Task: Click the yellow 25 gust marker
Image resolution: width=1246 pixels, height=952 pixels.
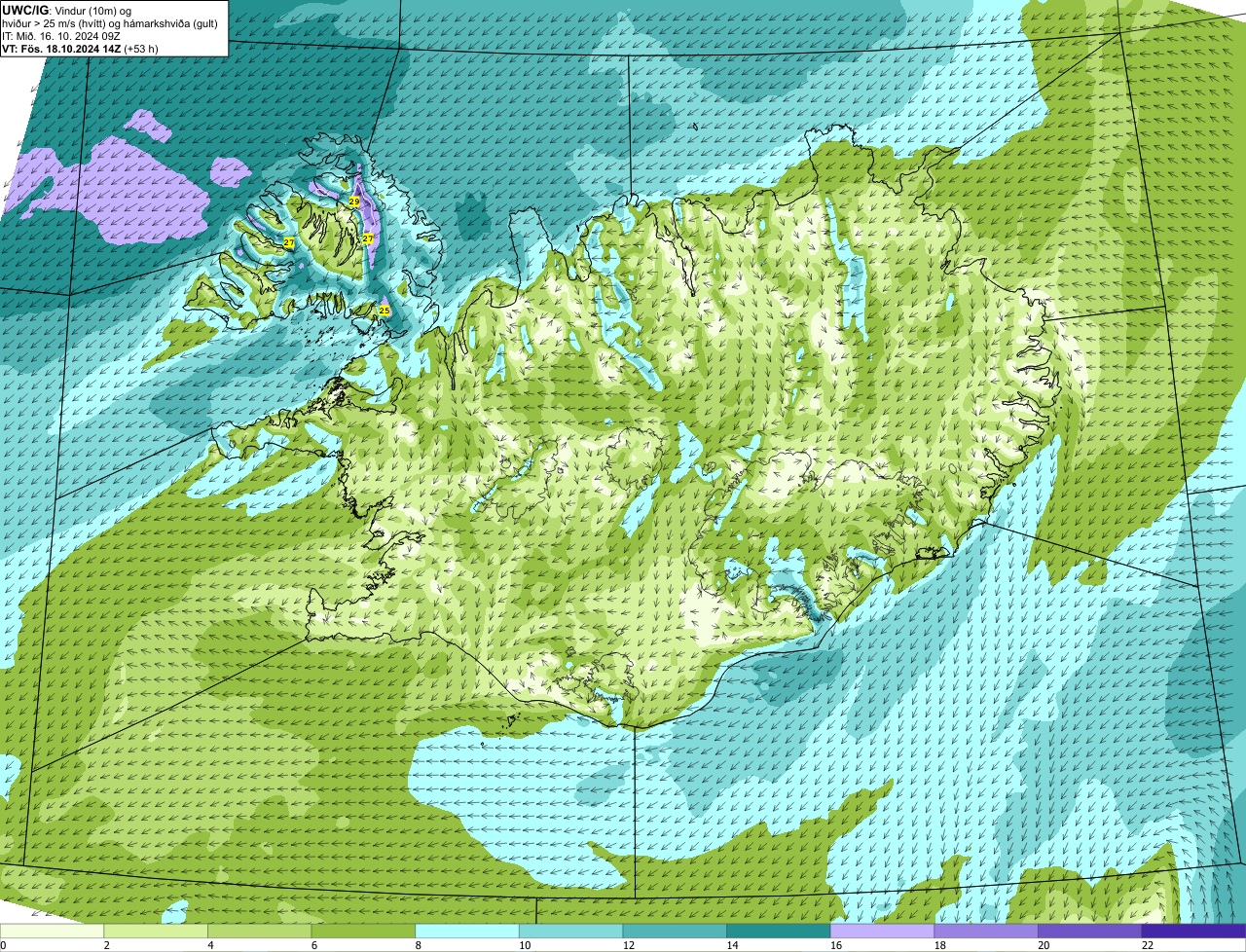Action: click(x=385, y=311)
